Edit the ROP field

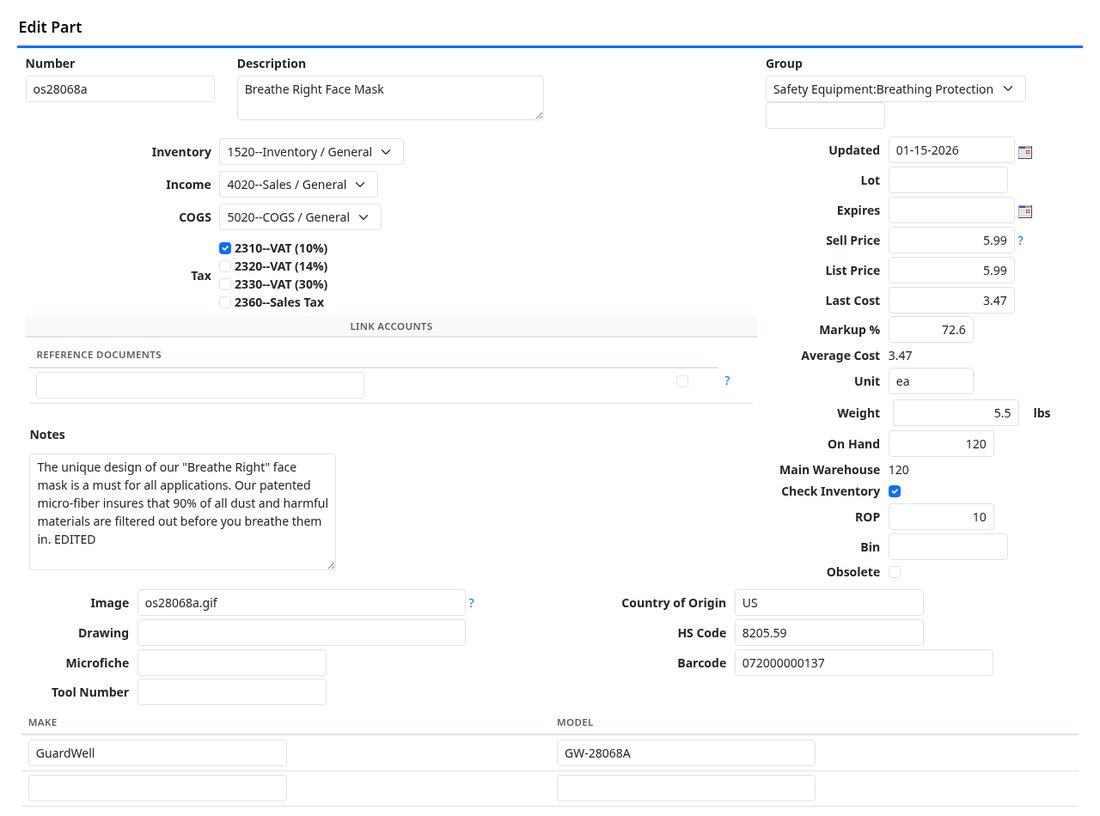tap(941, 517)
